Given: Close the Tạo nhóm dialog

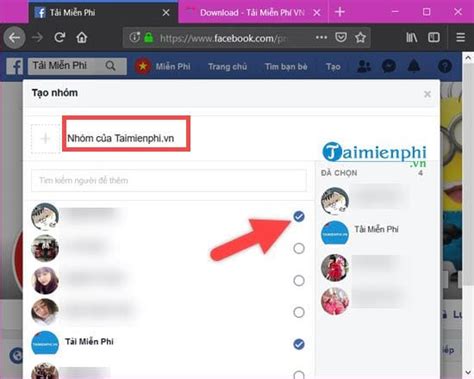Looking at the screenshot, I should pos(427,94).
